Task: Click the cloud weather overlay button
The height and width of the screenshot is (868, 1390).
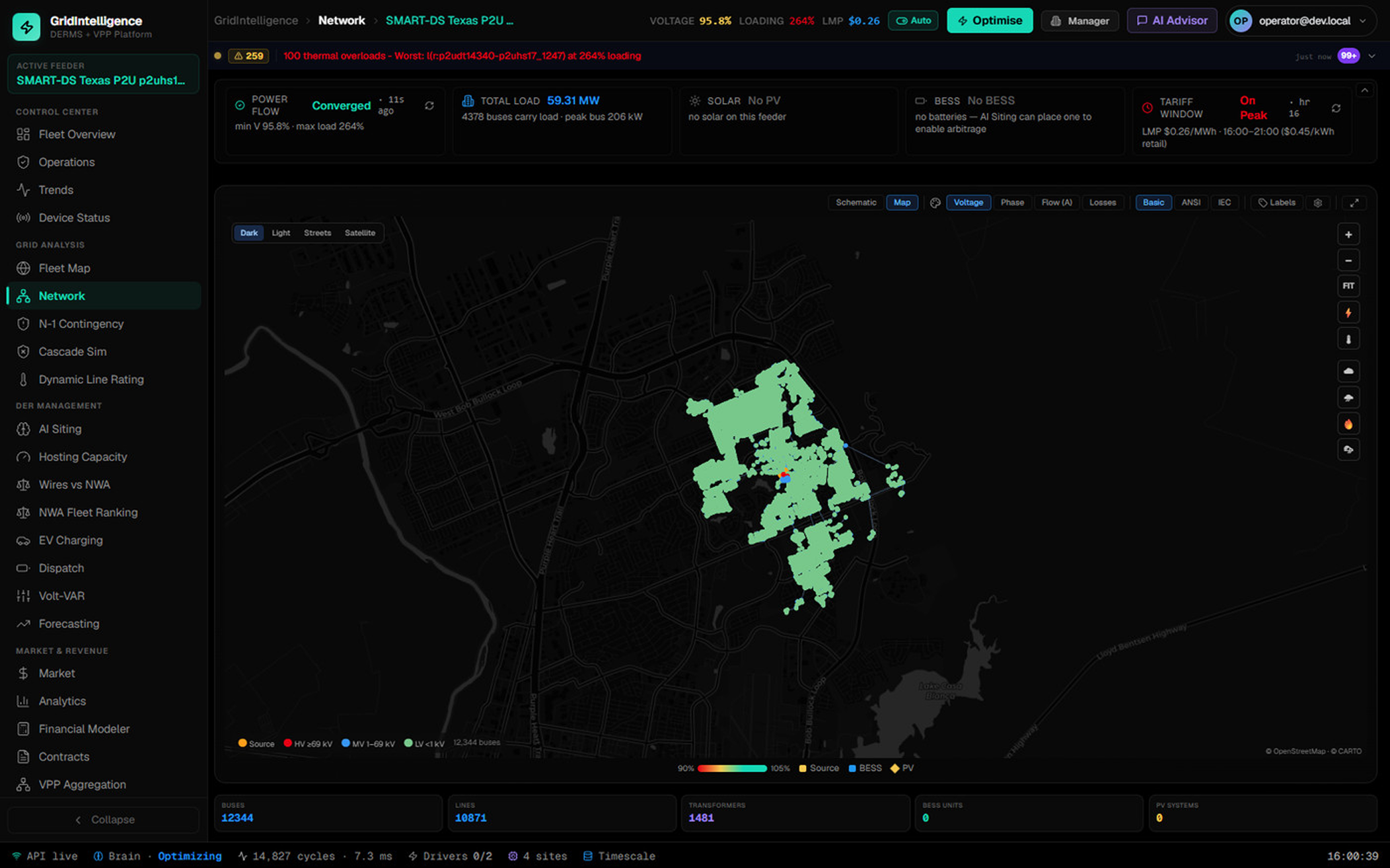Action: pyautogui.click(x=1348, y=371)
